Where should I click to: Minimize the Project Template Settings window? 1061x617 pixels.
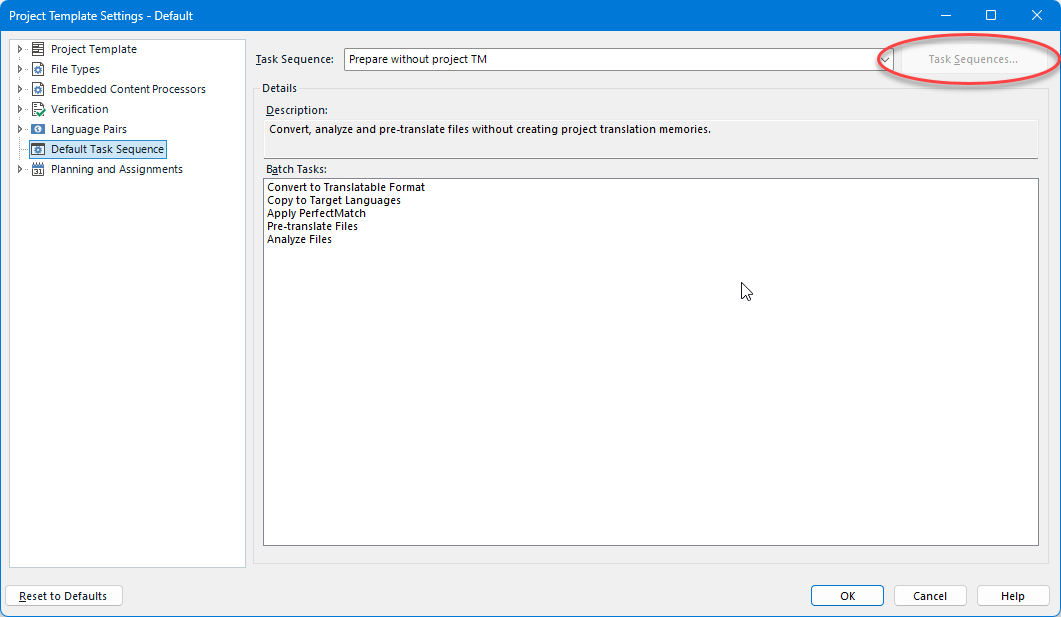pos(946,15)
